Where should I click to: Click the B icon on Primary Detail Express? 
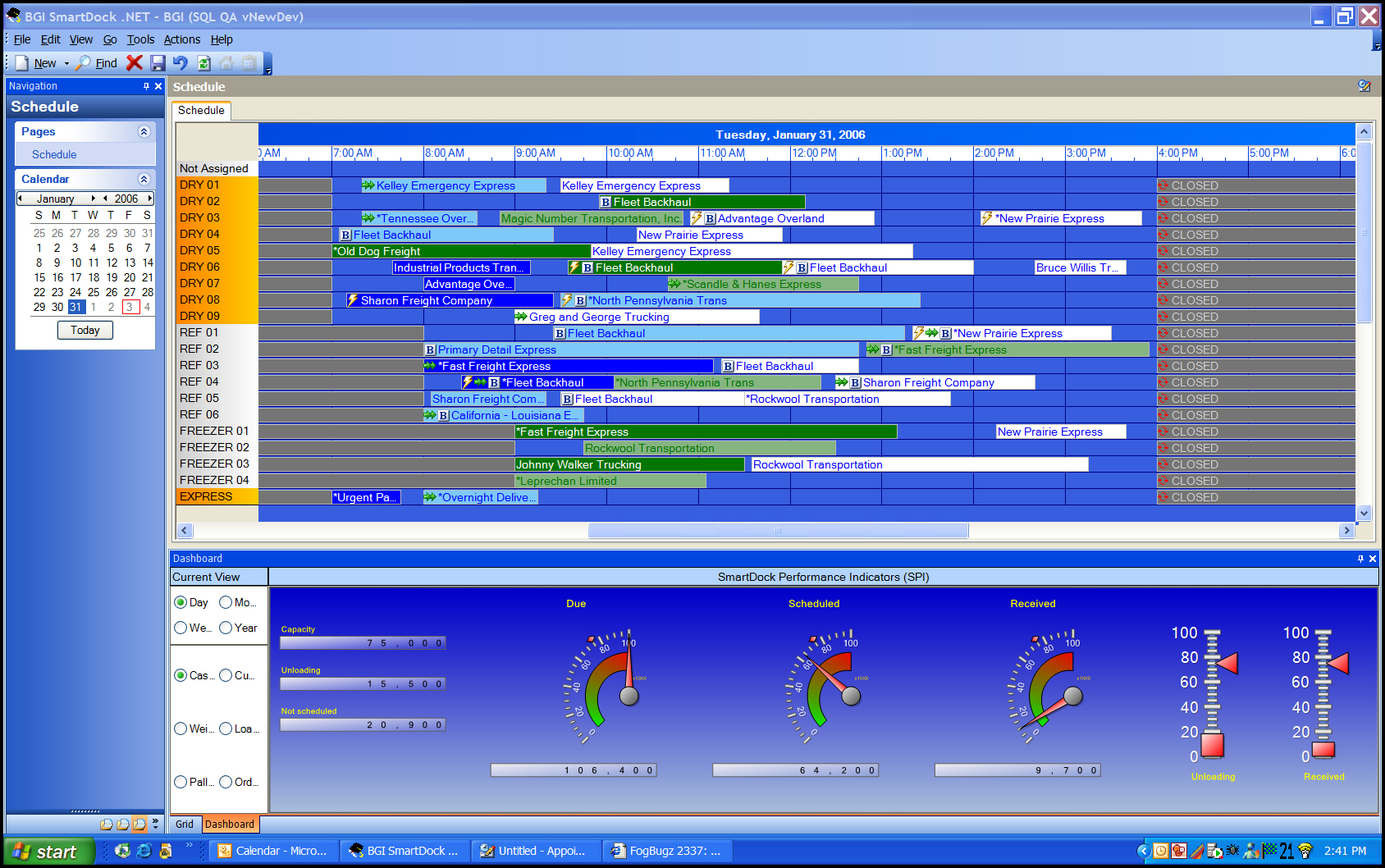click(431, 350)
